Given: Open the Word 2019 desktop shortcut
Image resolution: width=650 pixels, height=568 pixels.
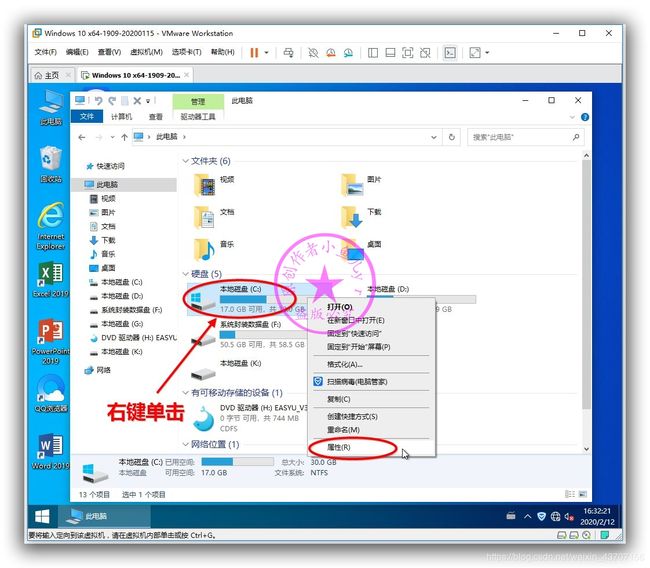Looking at the screenshot, I should click(x=51, y=451).
